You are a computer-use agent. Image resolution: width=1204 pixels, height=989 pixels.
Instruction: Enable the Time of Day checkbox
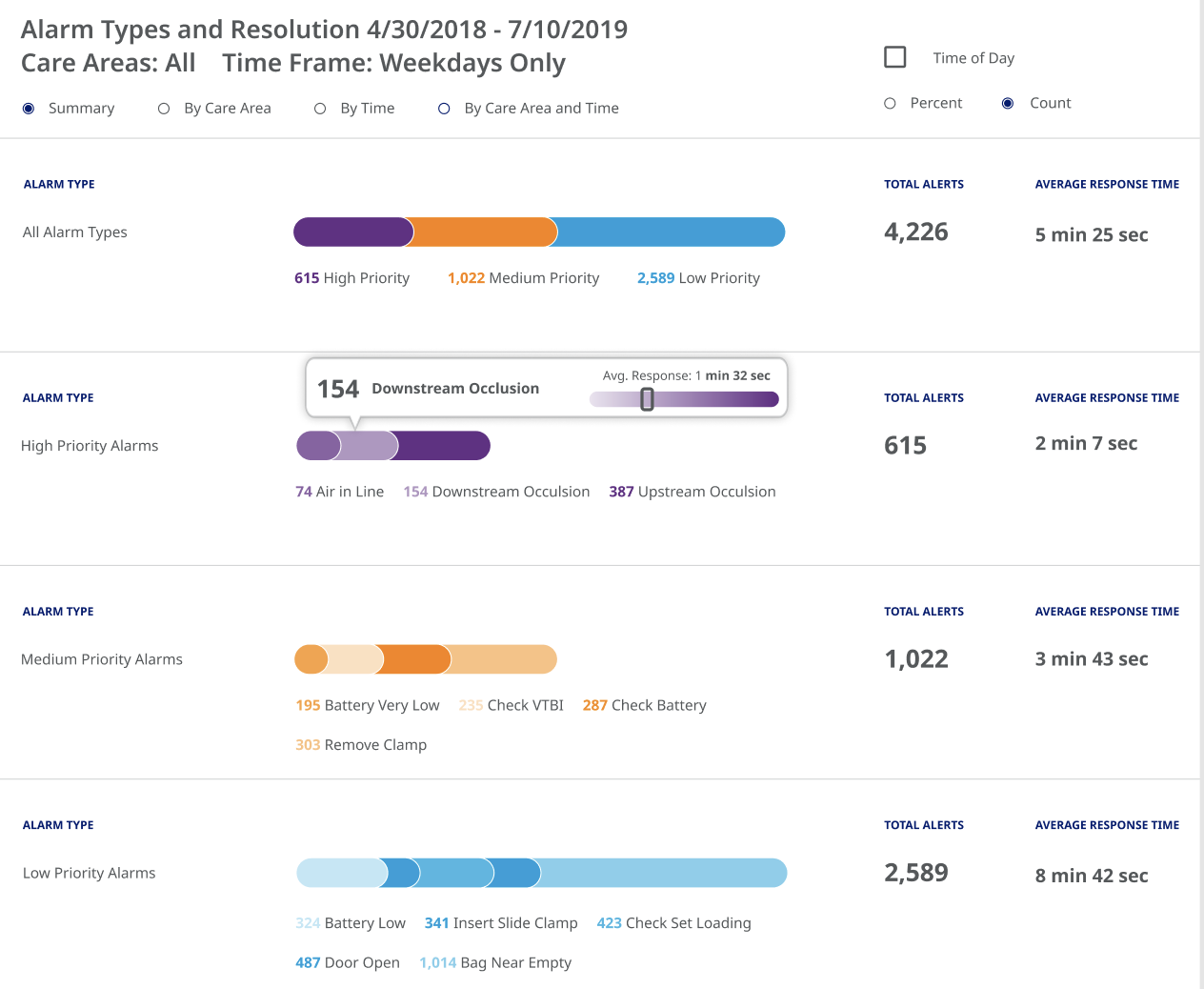[895, 57]
